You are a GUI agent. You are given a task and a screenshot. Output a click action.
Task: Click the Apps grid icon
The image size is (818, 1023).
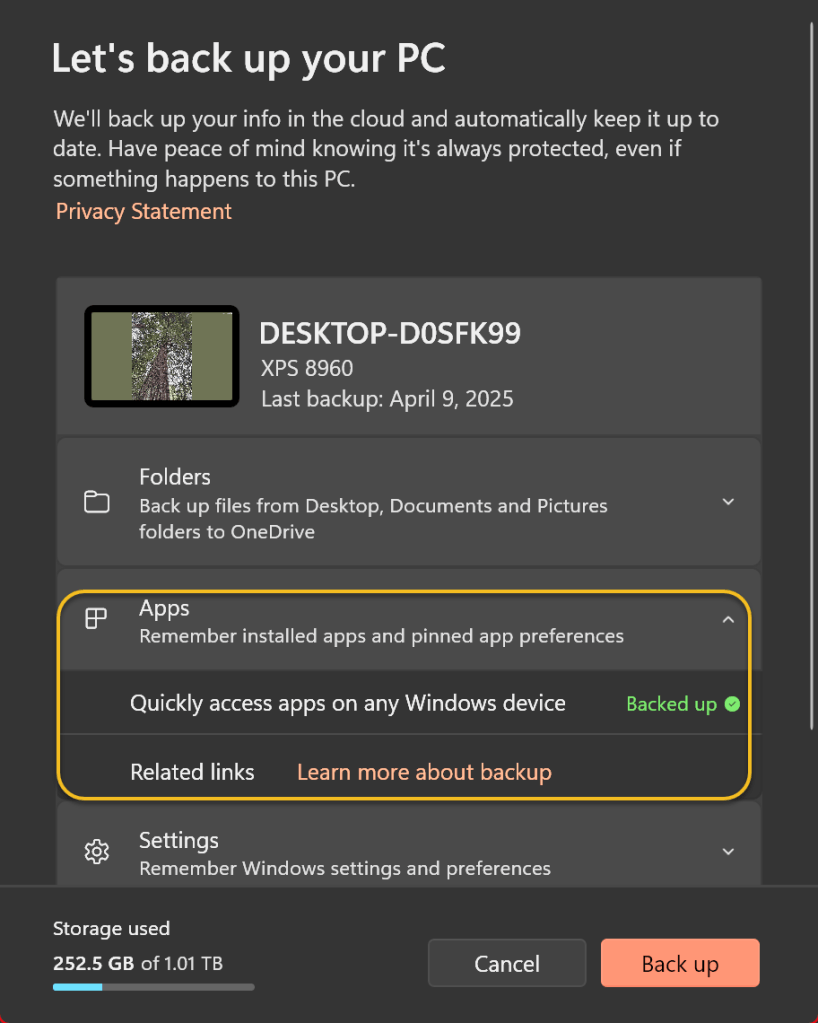click(x=96, y=620)
